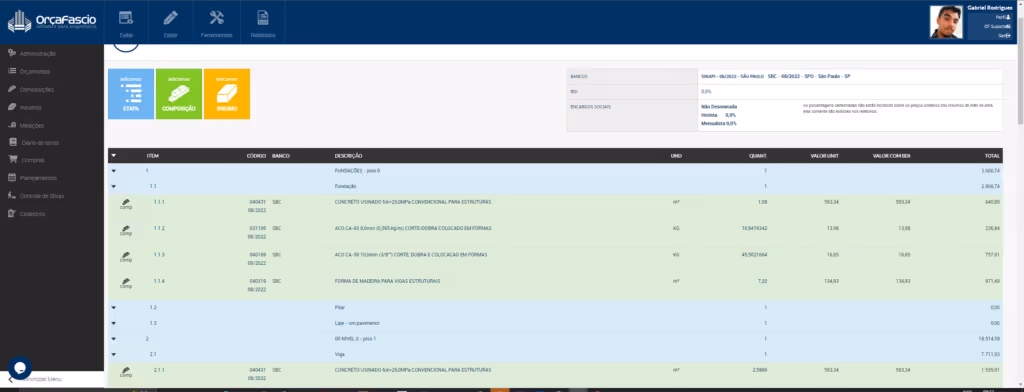Open Compras in the sidebar

33,160
